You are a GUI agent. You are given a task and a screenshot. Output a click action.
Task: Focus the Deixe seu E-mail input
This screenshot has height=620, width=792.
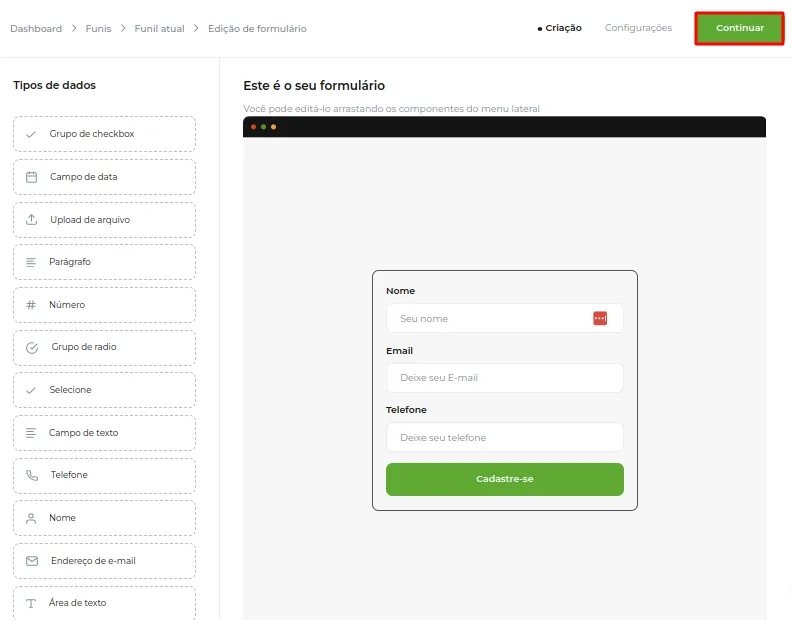505,378
